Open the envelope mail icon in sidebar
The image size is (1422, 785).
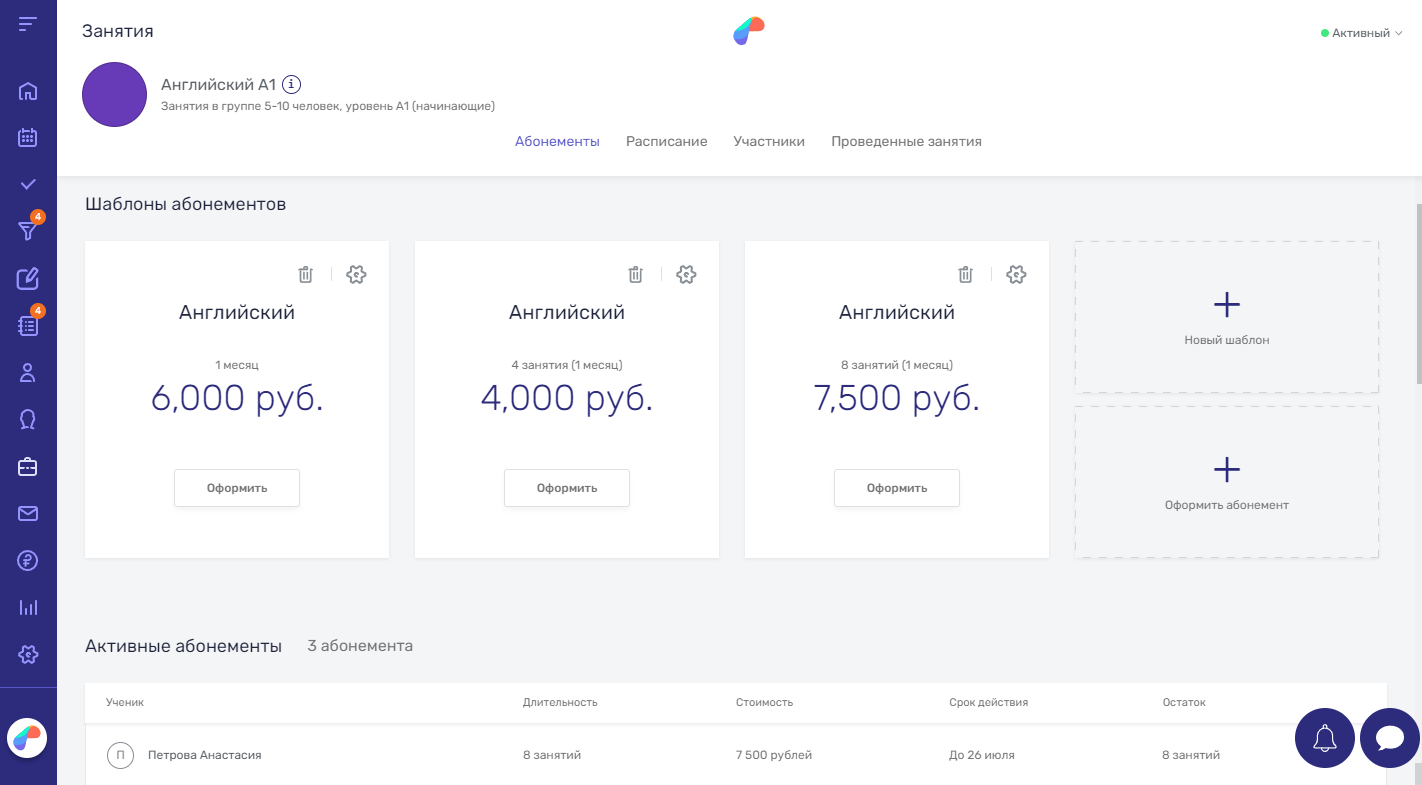coord(28,514)
